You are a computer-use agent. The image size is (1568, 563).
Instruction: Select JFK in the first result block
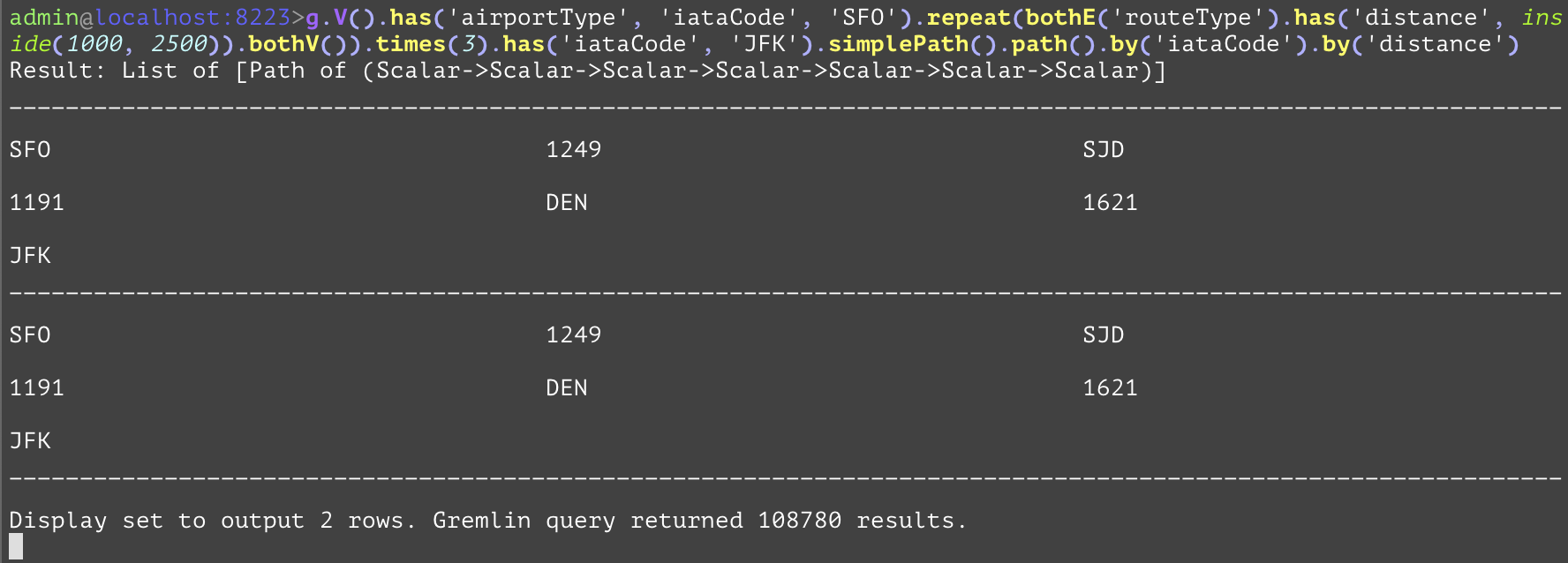pos(30,256)
